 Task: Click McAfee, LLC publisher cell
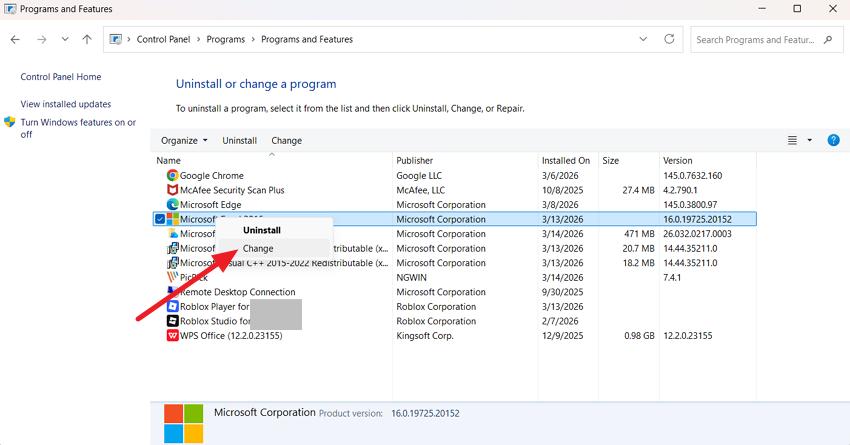coord(420,190)
